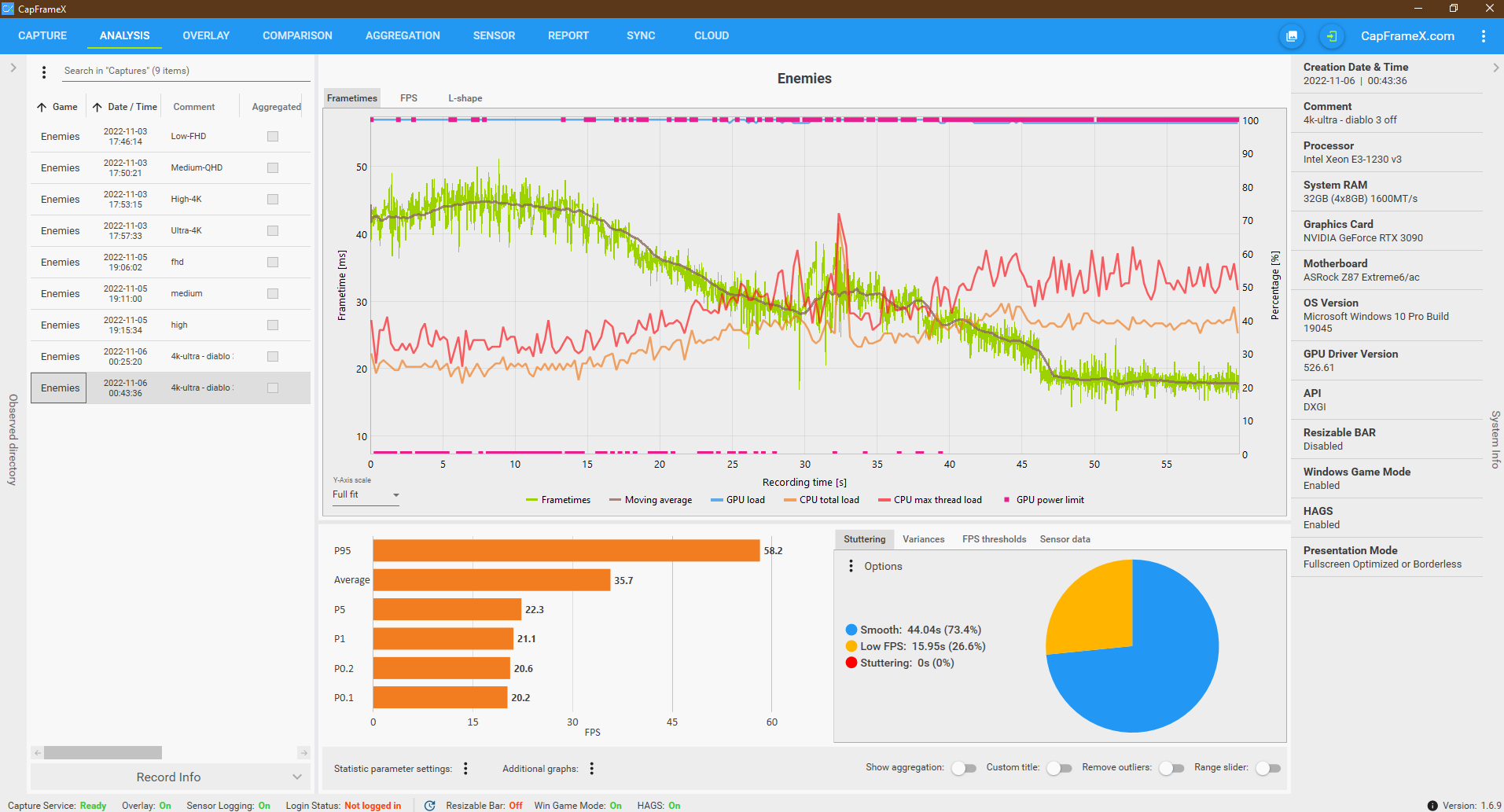Click the horizontal scrollbar thumb of captures list
This screenshot has width=1504, height=812.
[x=103, y=753]
